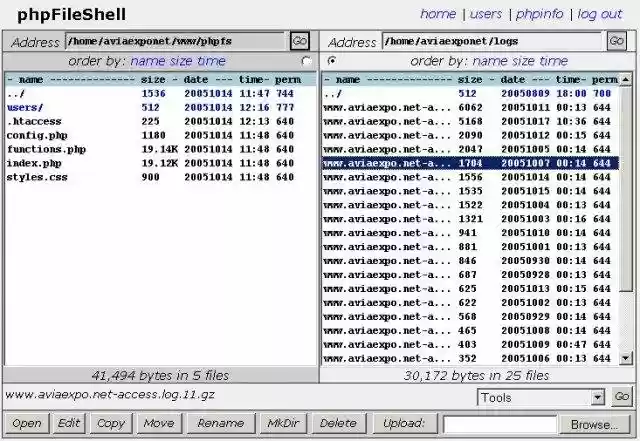This screenshot has width=640, height=441.
Task: Select log file with size 465
Action: [x=470, y=330]
